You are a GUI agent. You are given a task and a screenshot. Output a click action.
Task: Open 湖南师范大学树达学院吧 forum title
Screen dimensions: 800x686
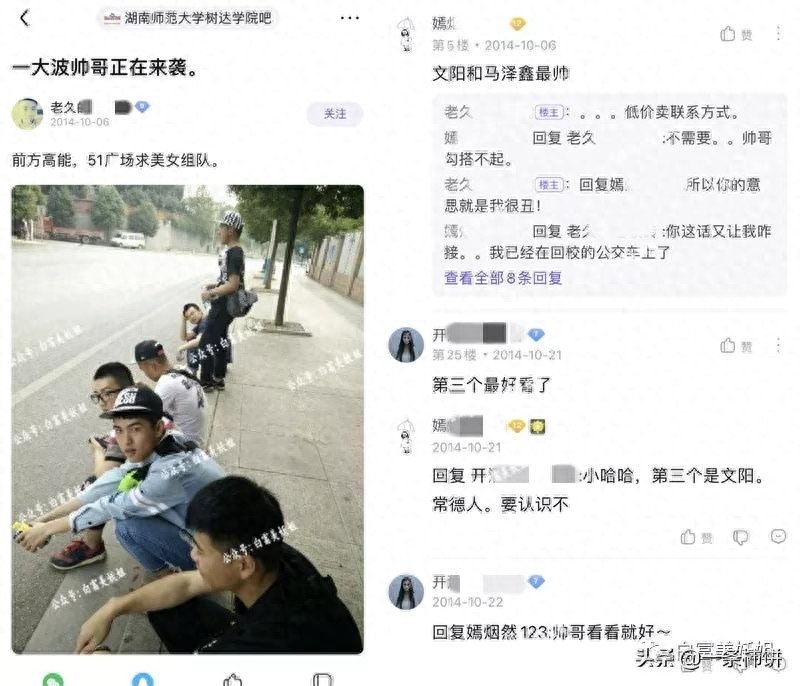coord(188,18)
